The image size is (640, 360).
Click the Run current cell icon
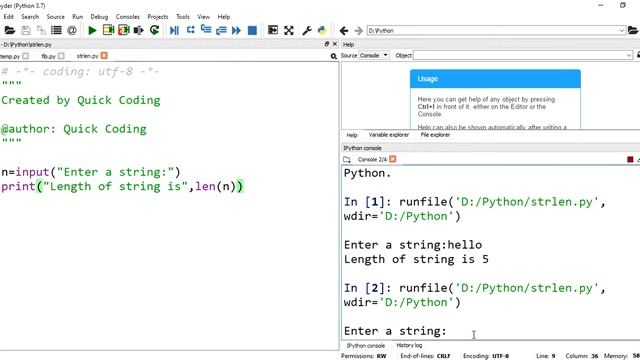(108, 30)
